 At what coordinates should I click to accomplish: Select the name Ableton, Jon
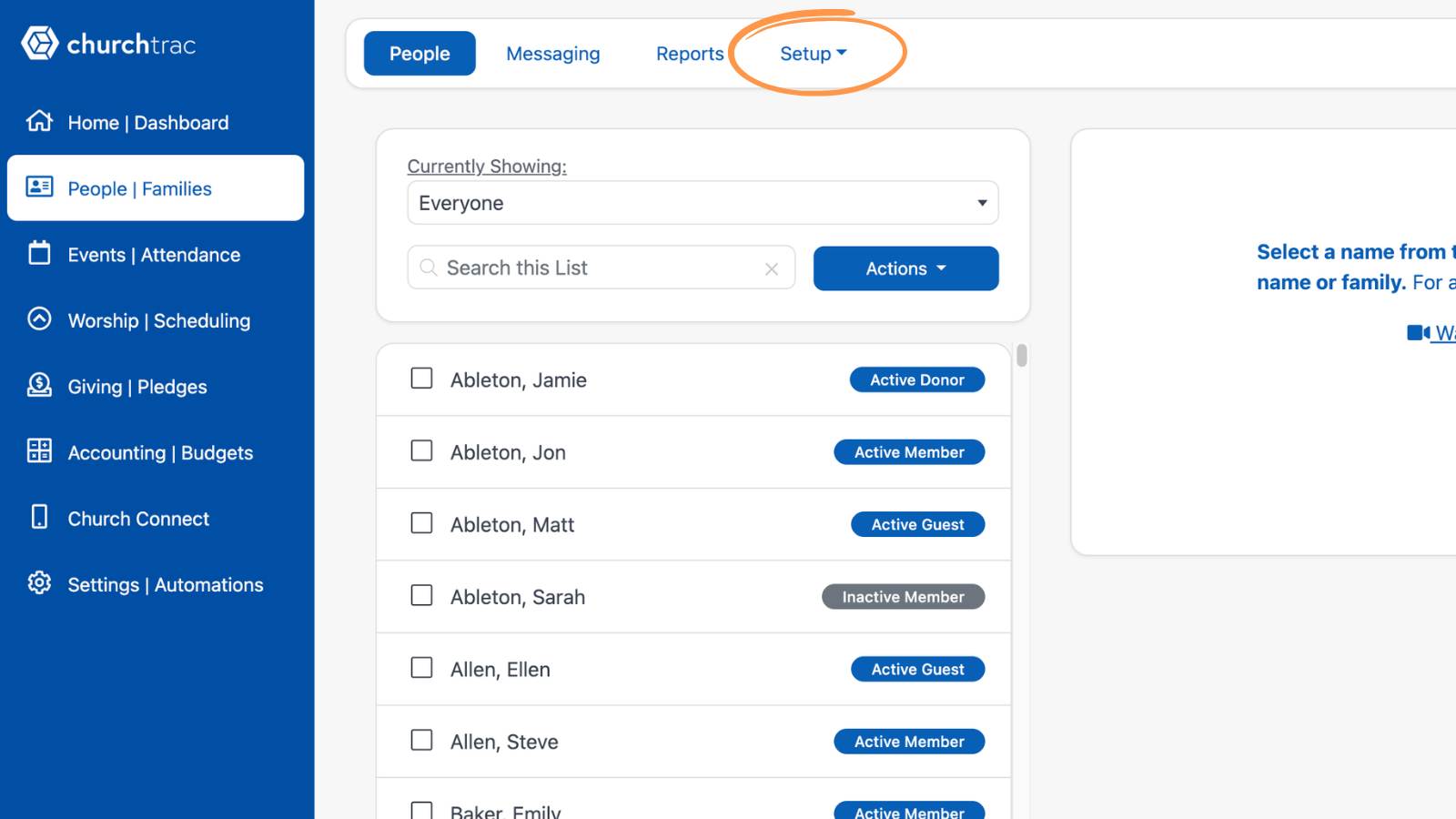[x=508, y=452]
